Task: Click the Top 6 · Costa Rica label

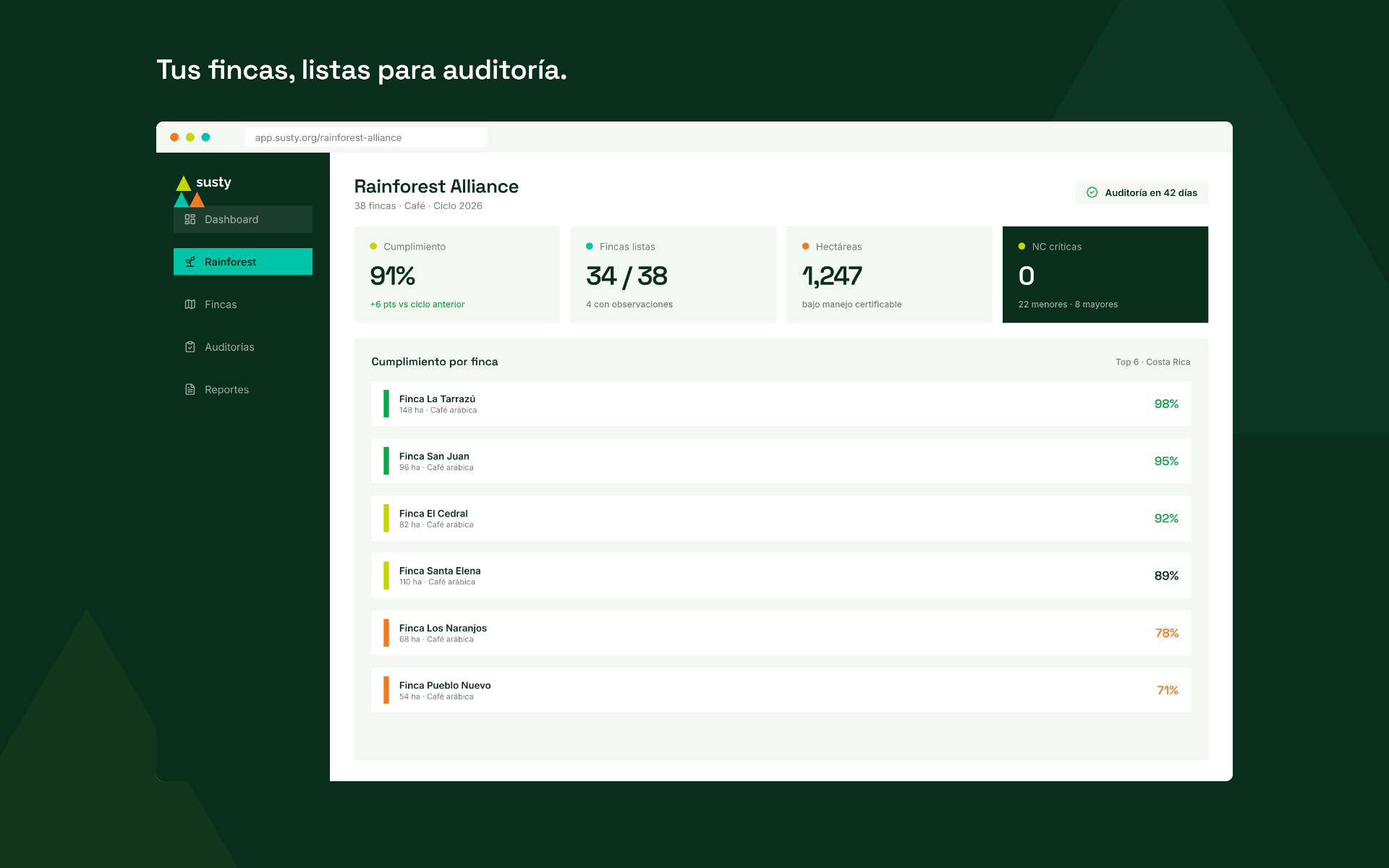Action: click(1152, 362)
